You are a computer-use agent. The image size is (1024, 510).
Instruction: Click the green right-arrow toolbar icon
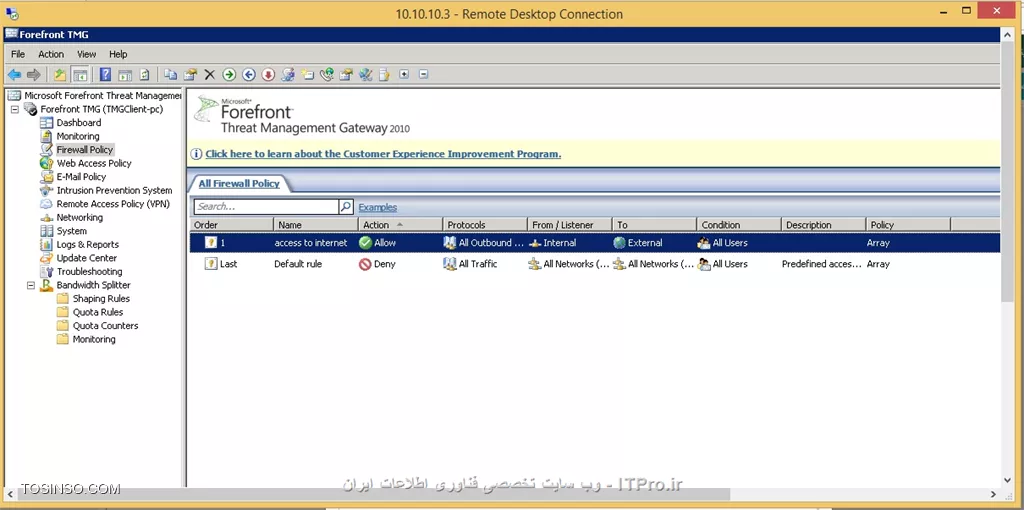229,74
